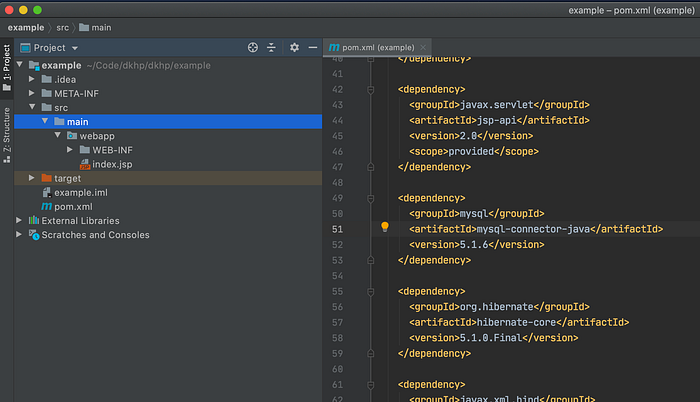The width and height of the screenshot is (700, 402).
Task: Fold the dependency block at line 49
Action: (371, 198)
